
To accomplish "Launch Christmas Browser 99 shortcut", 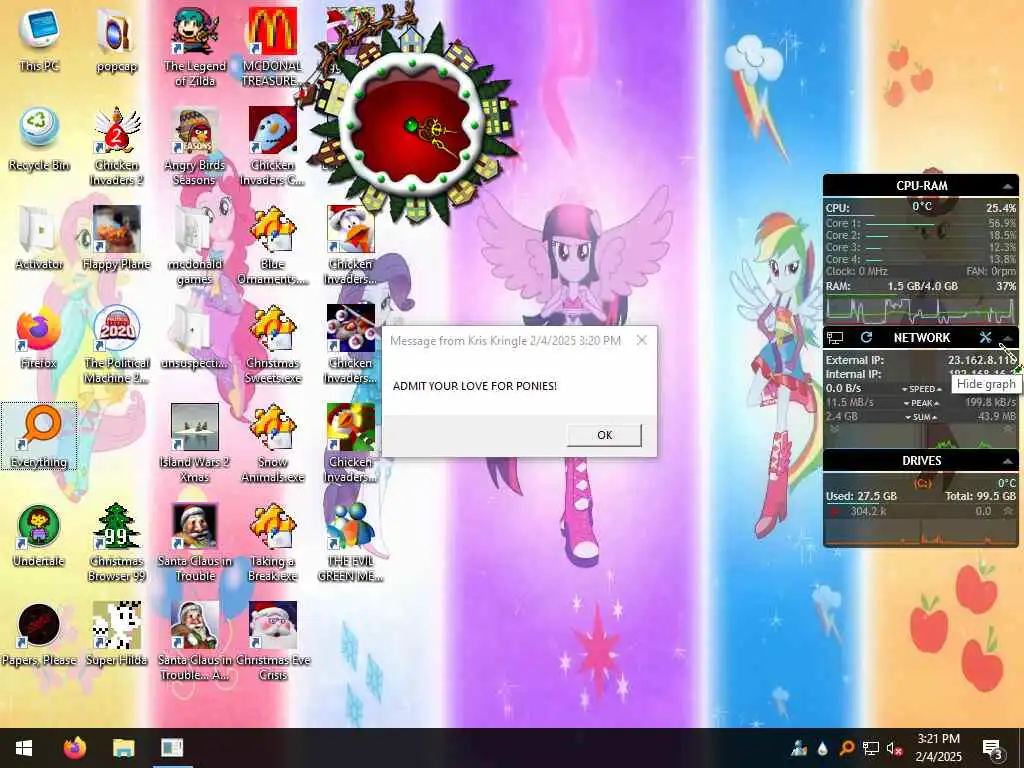I will (116, 542).
